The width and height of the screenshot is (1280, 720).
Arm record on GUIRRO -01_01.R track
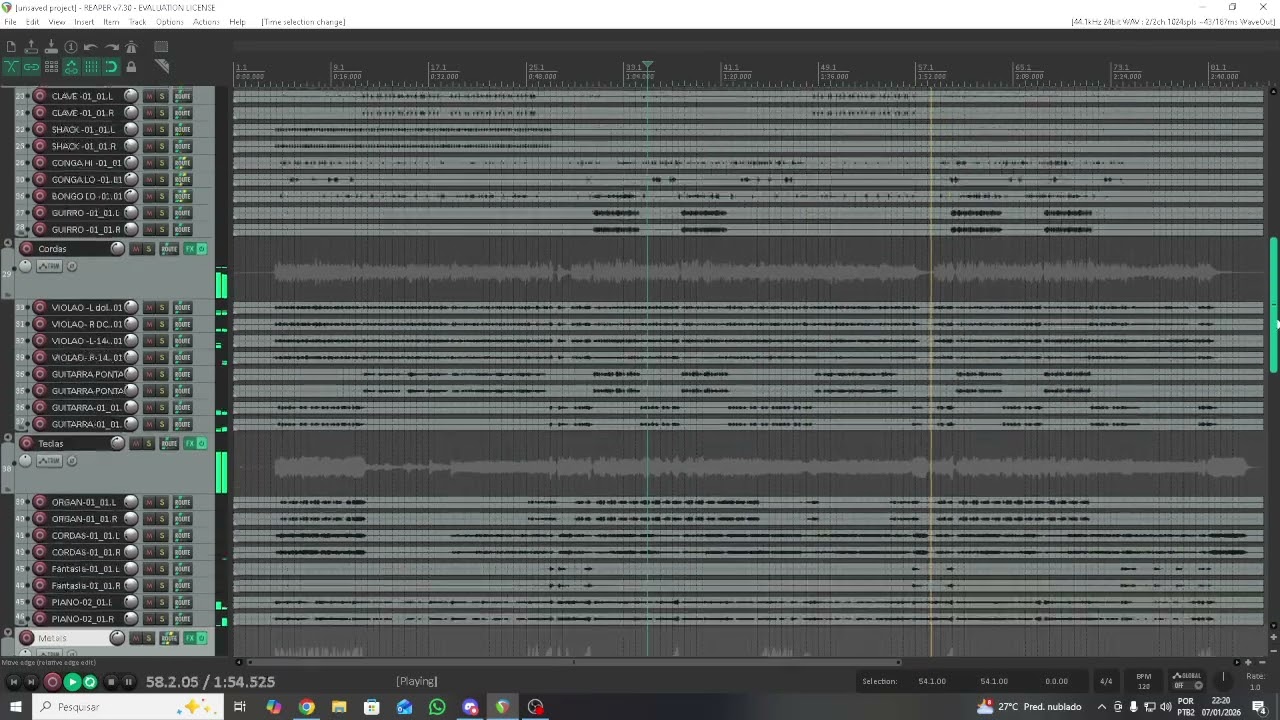tap(40, 229)
